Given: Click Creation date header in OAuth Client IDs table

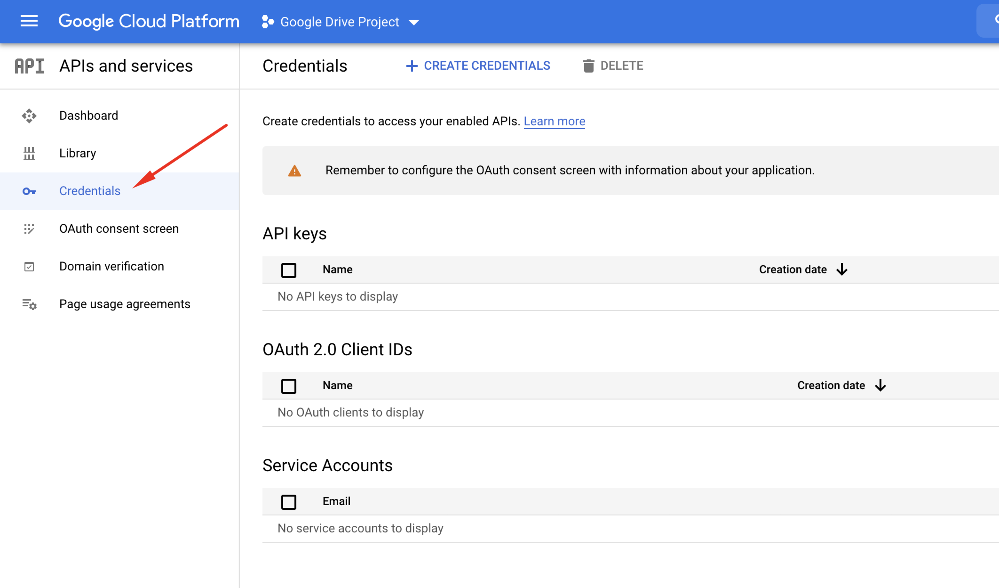Looking at the screenshot, I should coord(831,385).
